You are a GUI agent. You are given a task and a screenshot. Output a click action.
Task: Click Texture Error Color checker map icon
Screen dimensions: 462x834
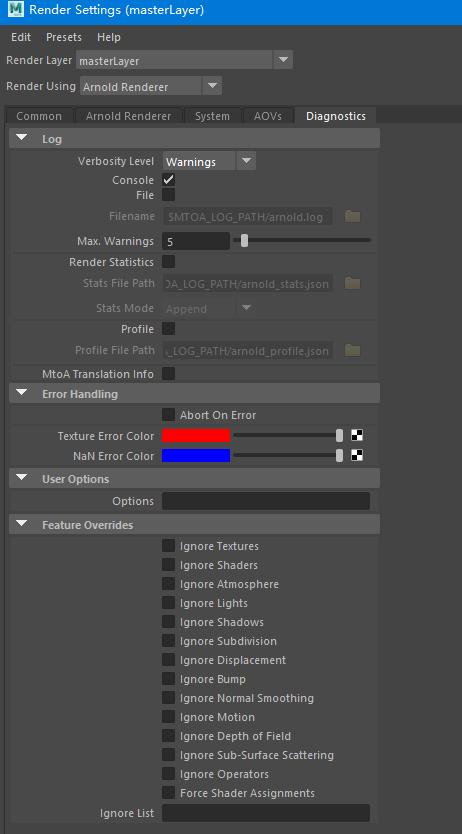pyautogui.click(x=357, y=436)
